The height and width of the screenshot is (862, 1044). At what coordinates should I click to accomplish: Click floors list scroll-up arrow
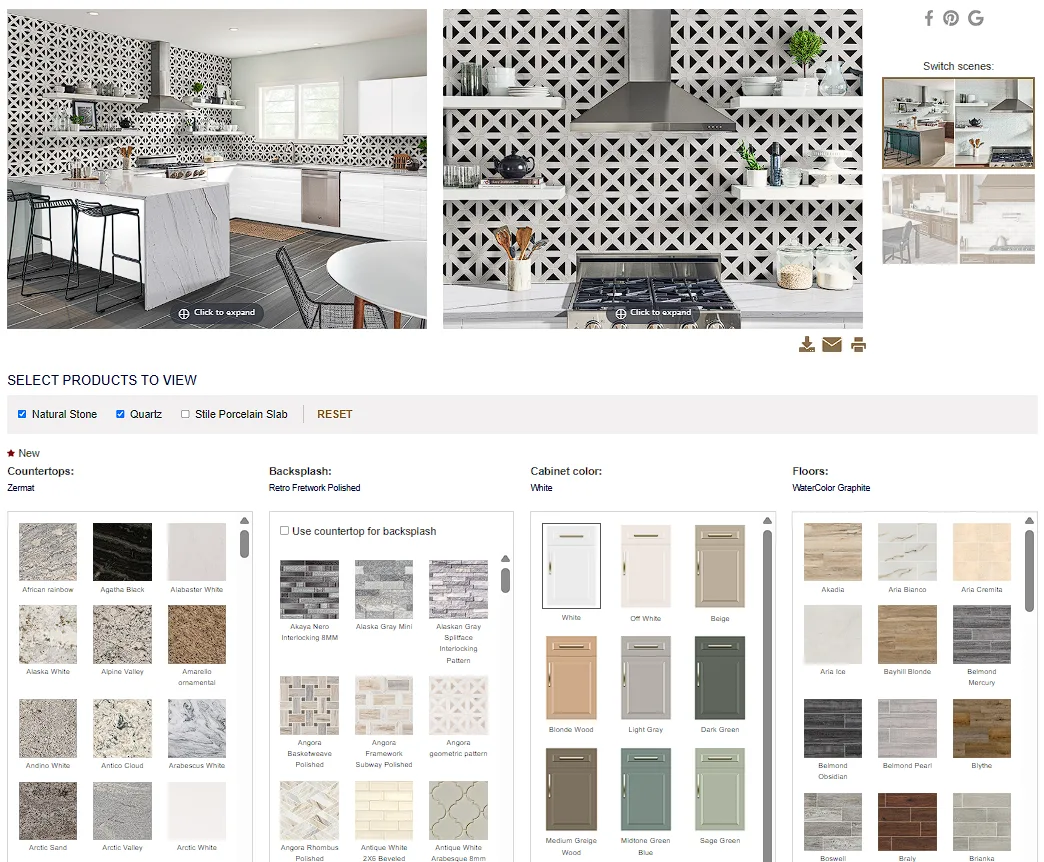pyautogui.click(x=1029, y=521)
